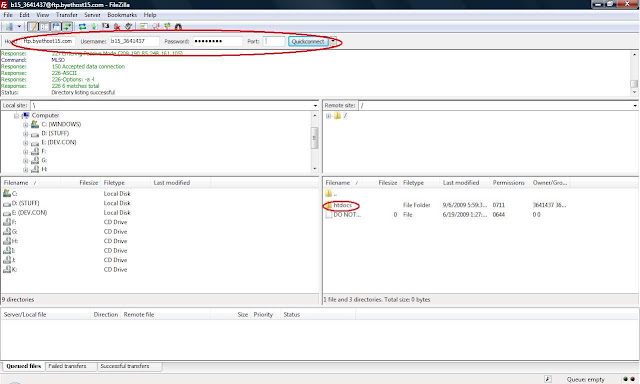The image size is (640, 384).
Task: Toggle the transfer queue display
Action: point(67,27)
